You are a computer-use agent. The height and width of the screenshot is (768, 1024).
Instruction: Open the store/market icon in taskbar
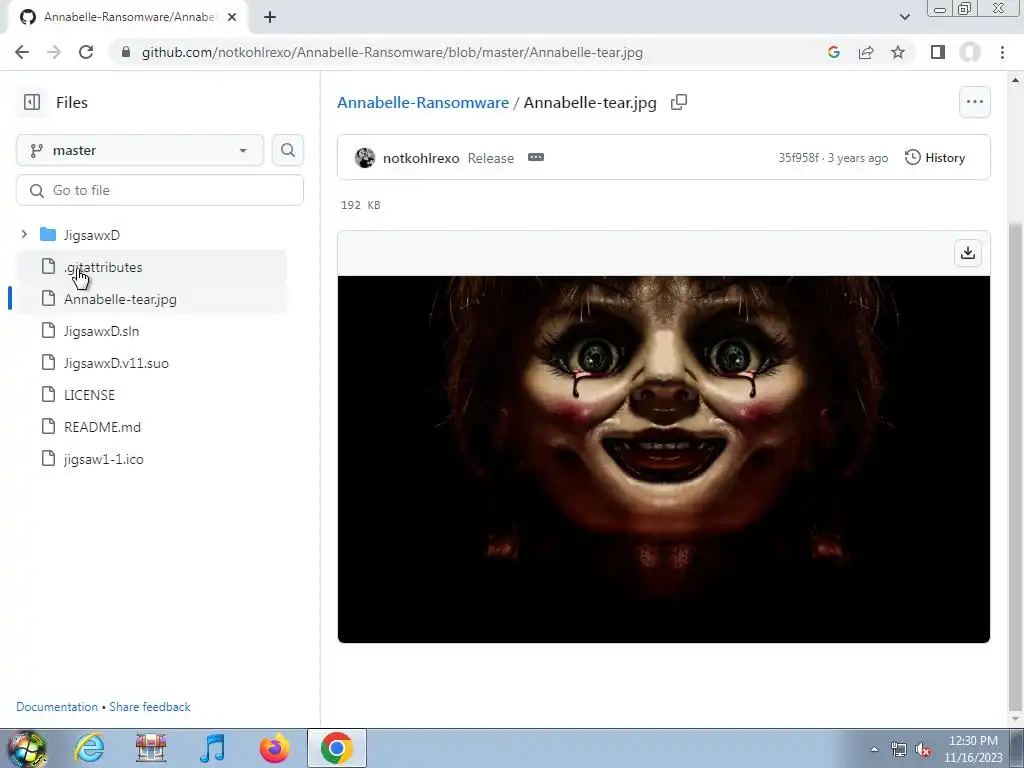point(151,748)
